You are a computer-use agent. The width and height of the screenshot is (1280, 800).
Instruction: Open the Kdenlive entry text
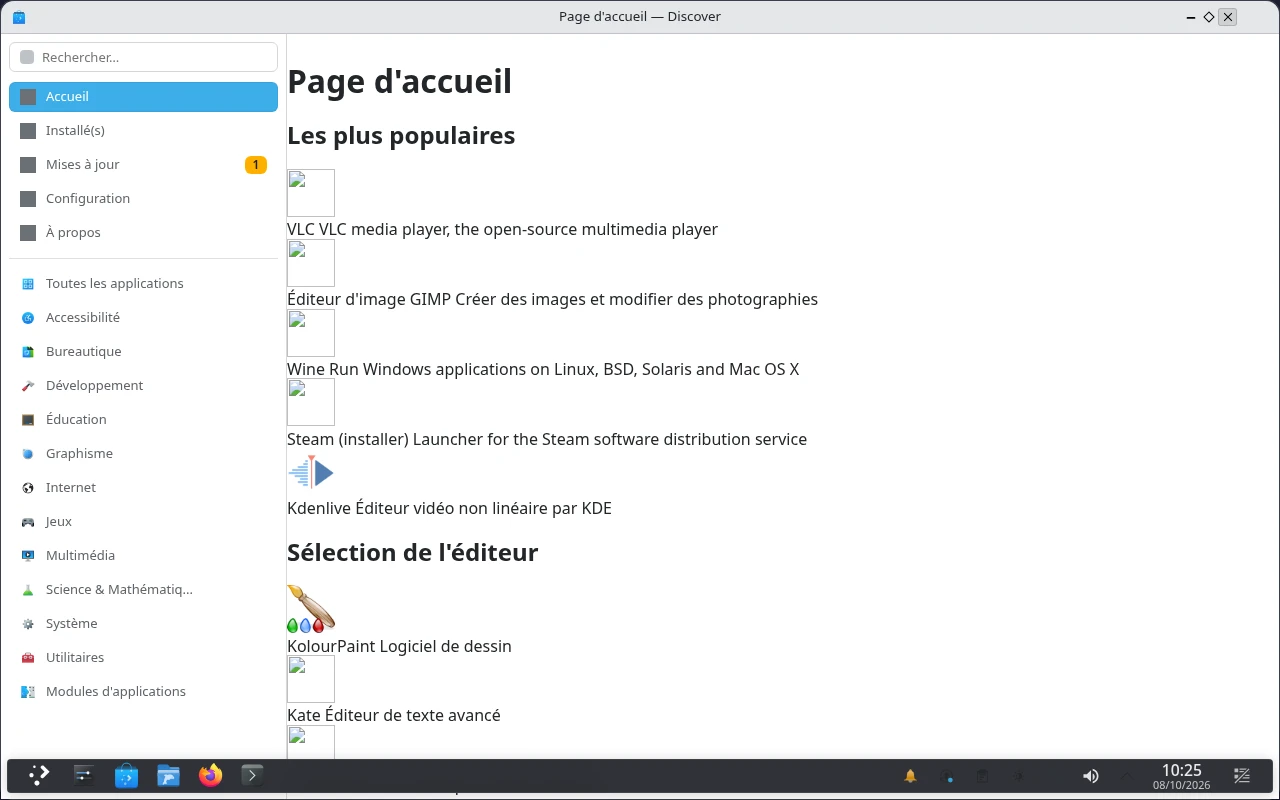pos(449,508)
